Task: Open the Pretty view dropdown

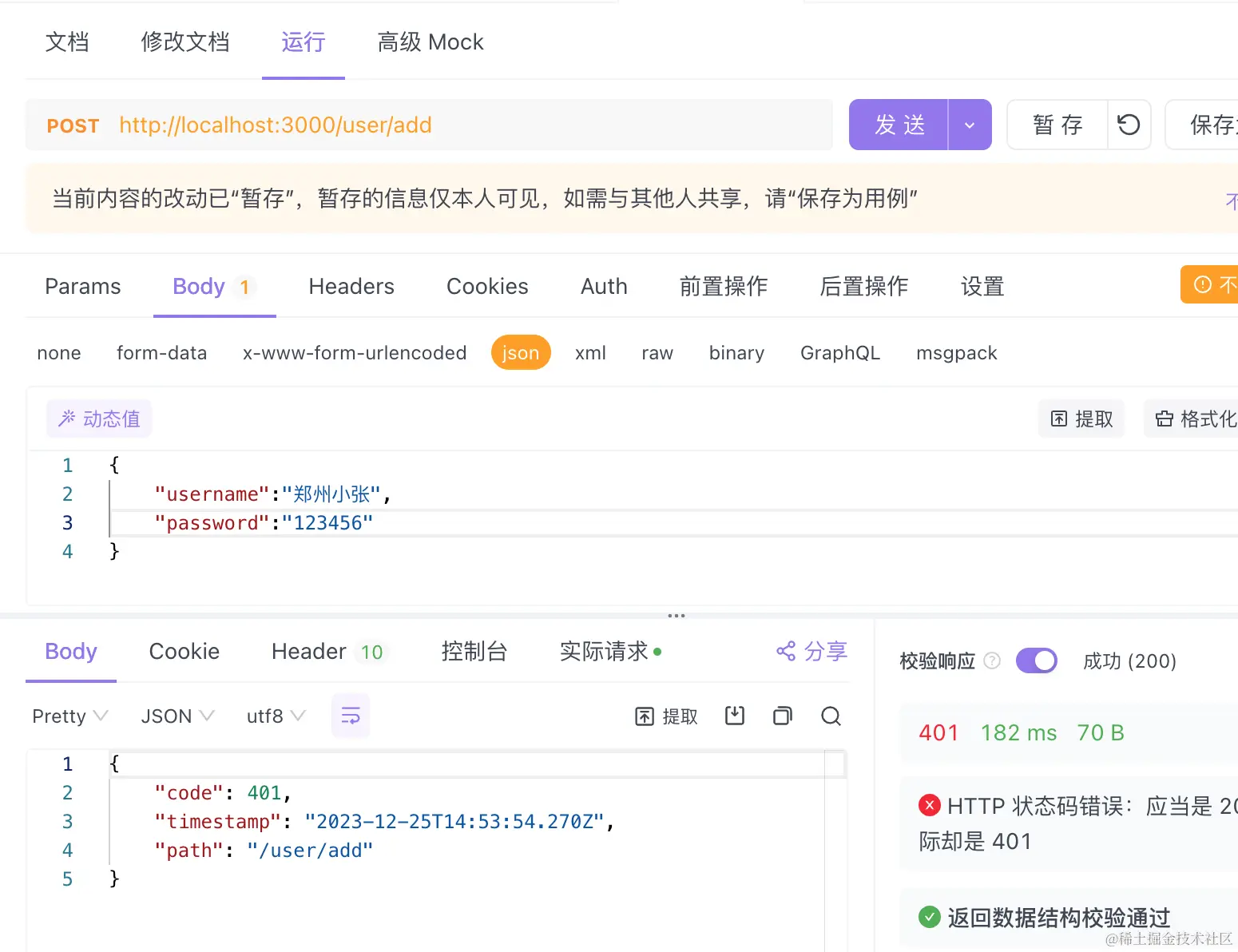Action: [69, 716]
